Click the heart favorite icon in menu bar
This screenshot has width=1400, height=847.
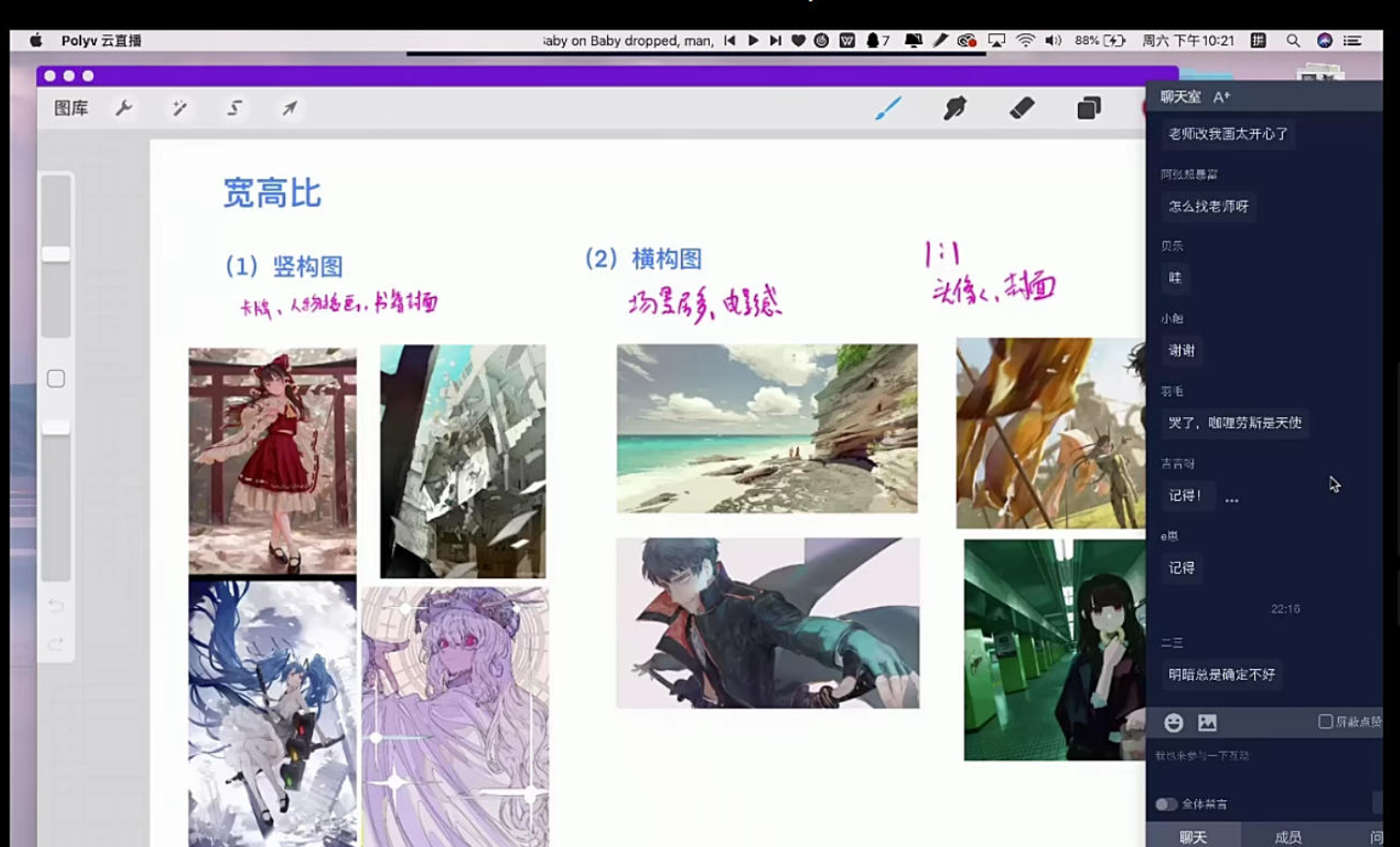[x=798, y=41]
